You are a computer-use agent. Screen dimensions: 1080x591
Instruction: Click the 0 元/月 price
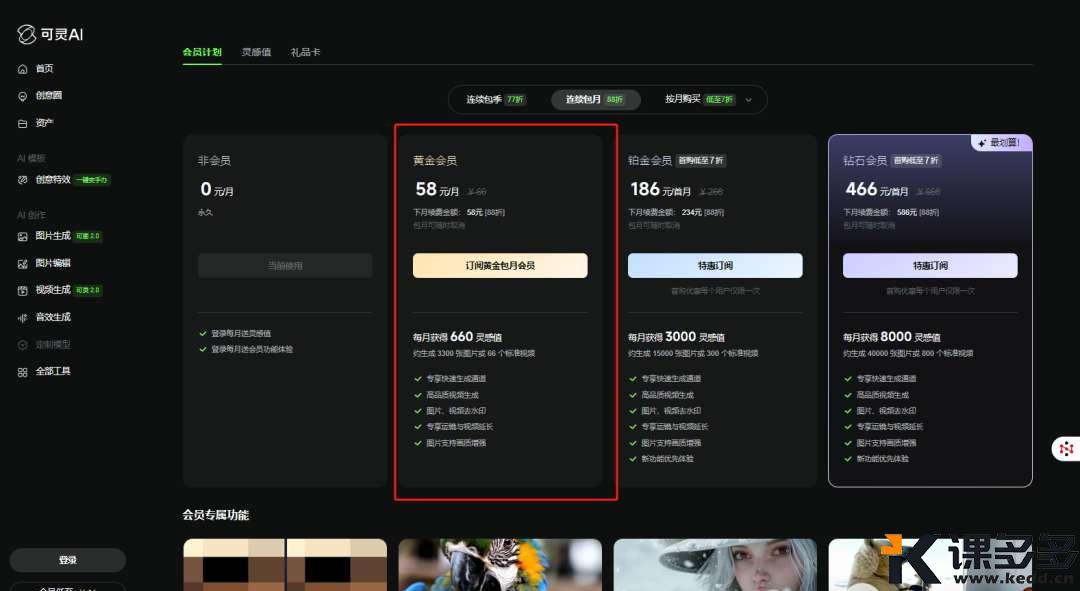(x=217, y=189)
